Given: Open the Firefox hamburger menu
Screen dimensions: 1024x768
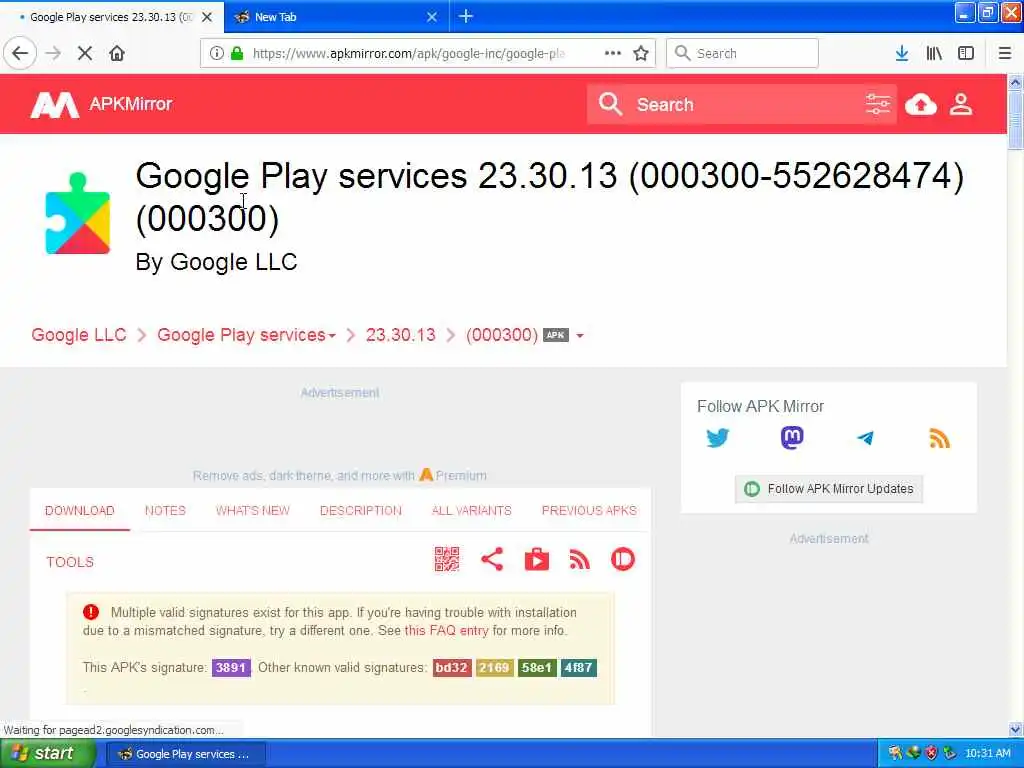Looking at the screenshot, I should pyautogui.click(x=1005, y=54).
